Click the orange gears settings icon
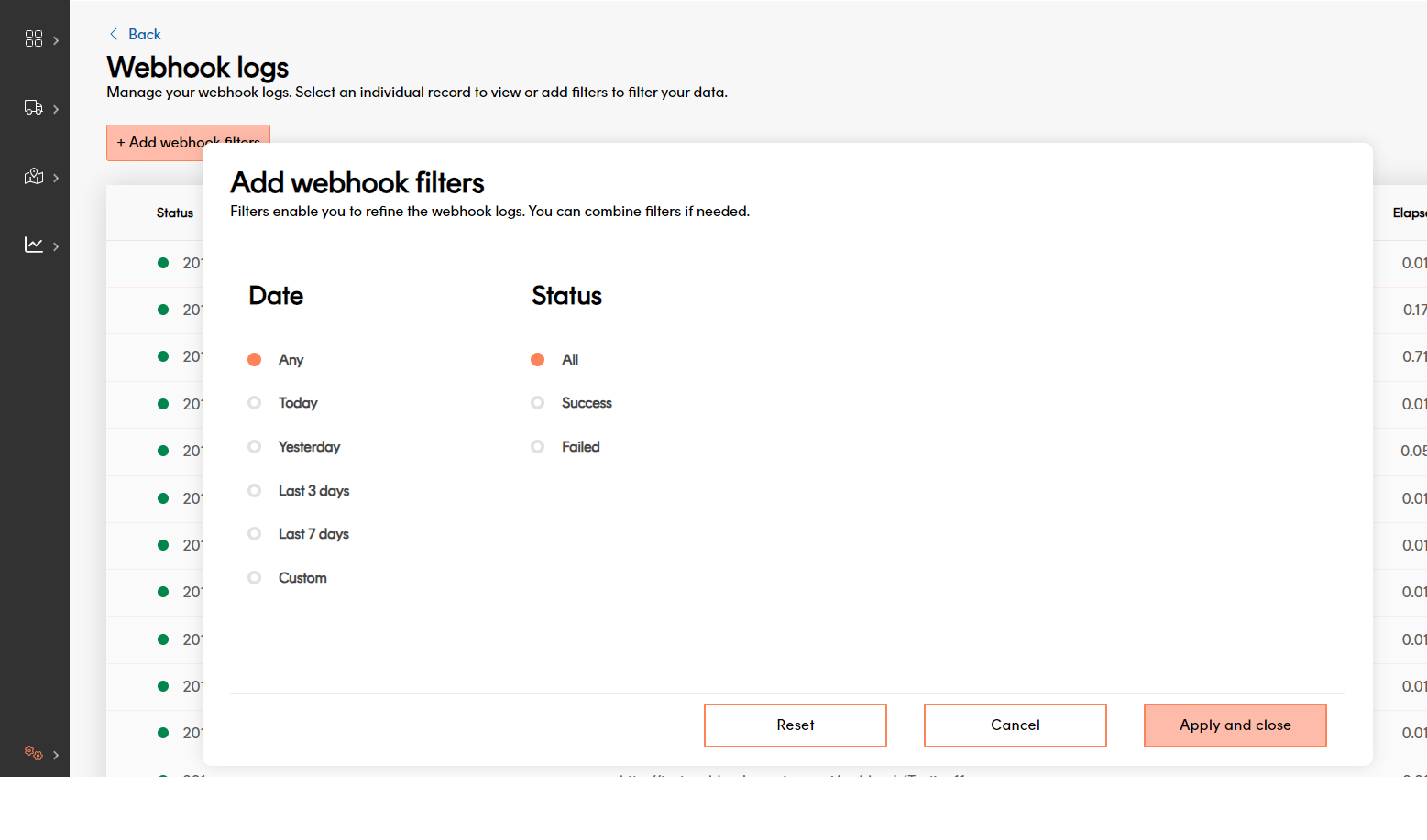 point(34,753)
